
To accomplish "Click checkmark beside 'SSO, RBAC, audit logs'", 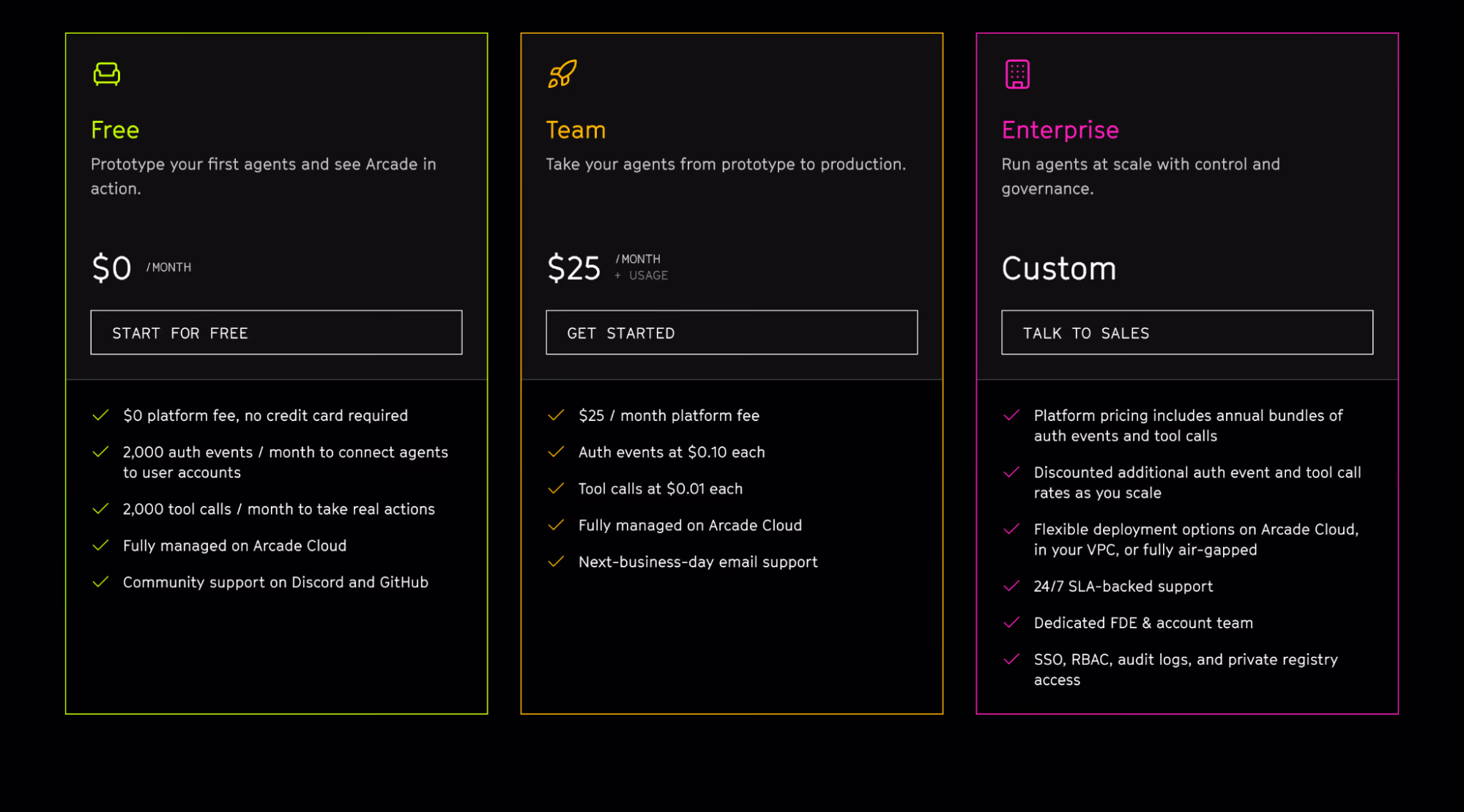I will click(x=1011, y=659).
